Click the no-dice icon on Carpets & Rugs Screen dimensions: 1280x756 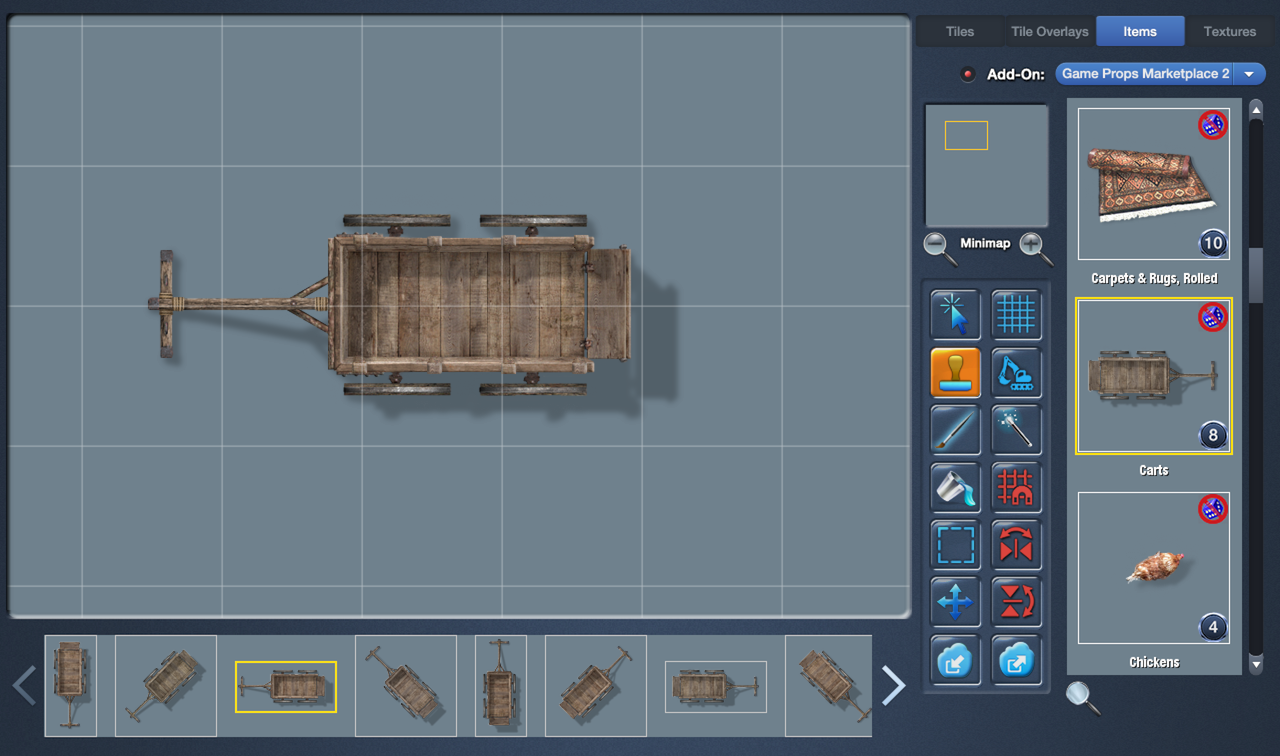1212,125
